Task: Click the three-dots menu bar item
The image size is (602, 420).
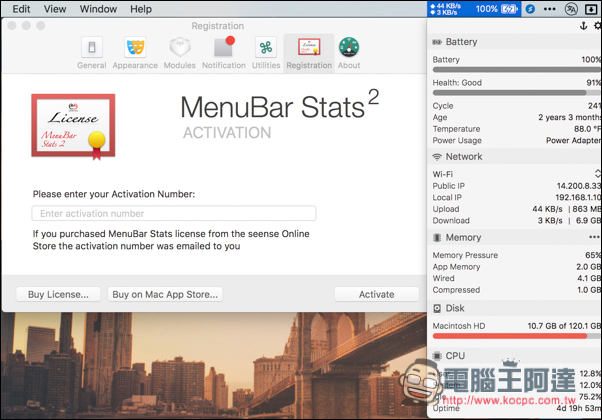Action: (550, 9)
